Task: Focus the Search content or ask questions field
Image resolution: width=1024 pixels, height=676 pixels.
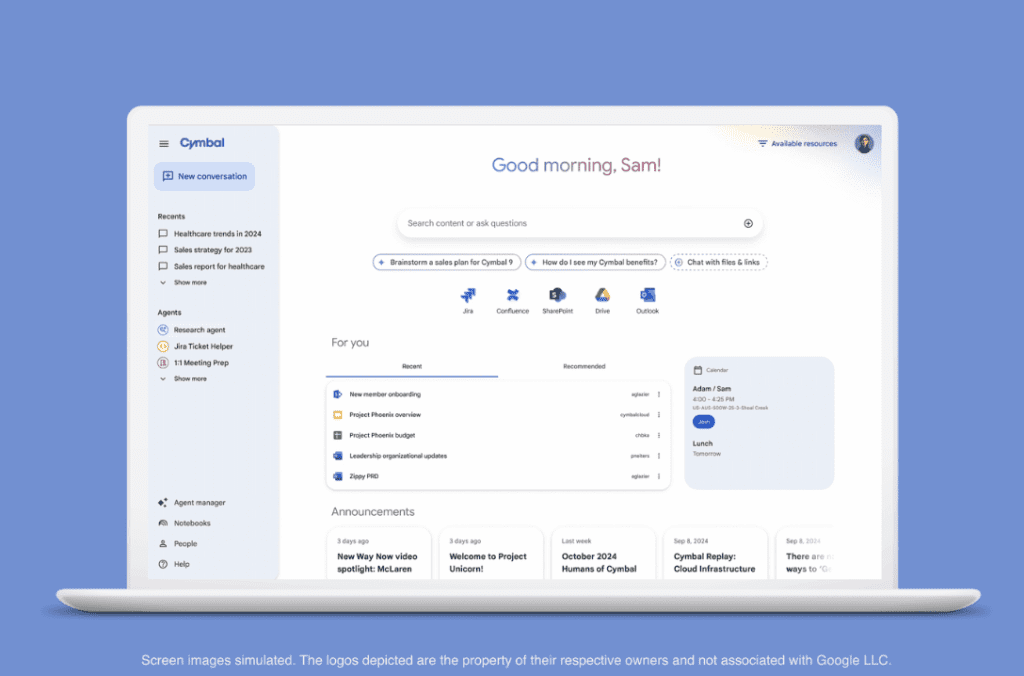Action: click(x=570, y=223)
